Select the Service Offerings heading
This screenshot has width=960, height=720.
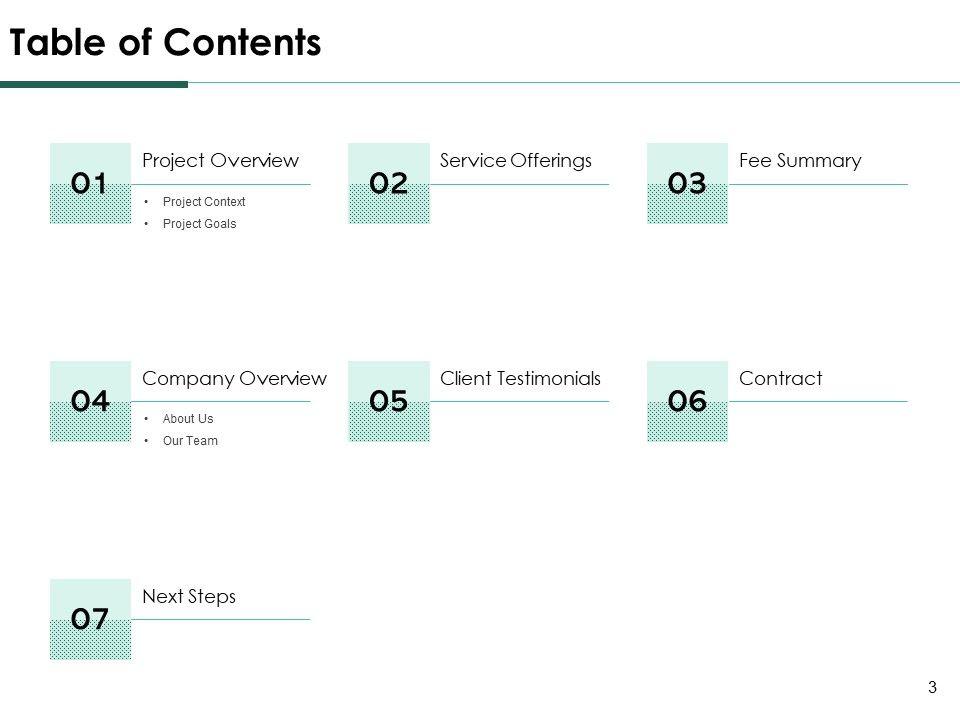tap(516, 161)
